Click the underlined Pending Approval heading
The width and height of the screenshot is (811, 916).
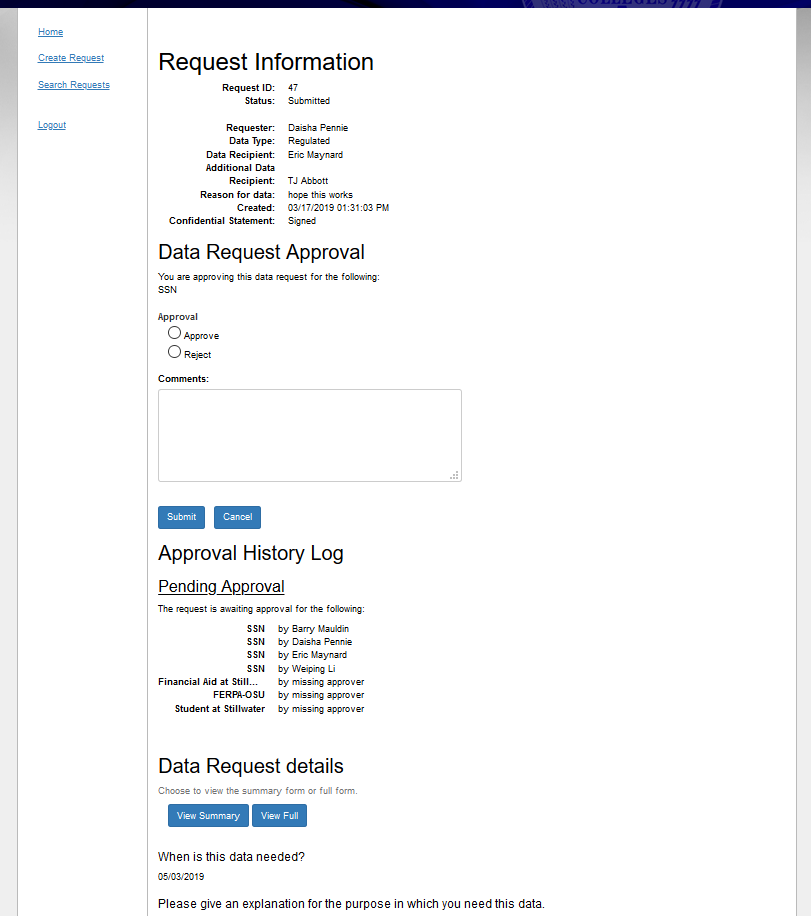click(221, 587)
